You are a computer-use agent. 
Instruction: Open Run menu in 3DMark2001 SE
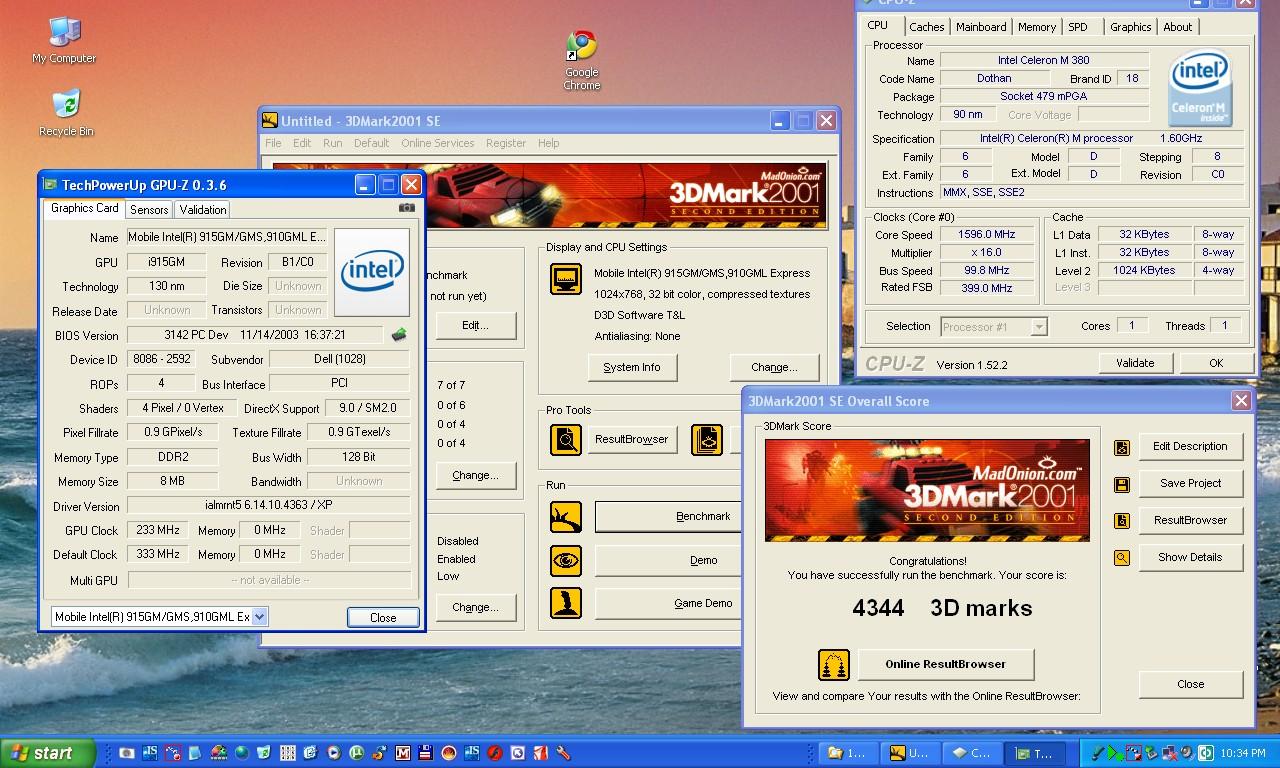[x=333, y=143]
